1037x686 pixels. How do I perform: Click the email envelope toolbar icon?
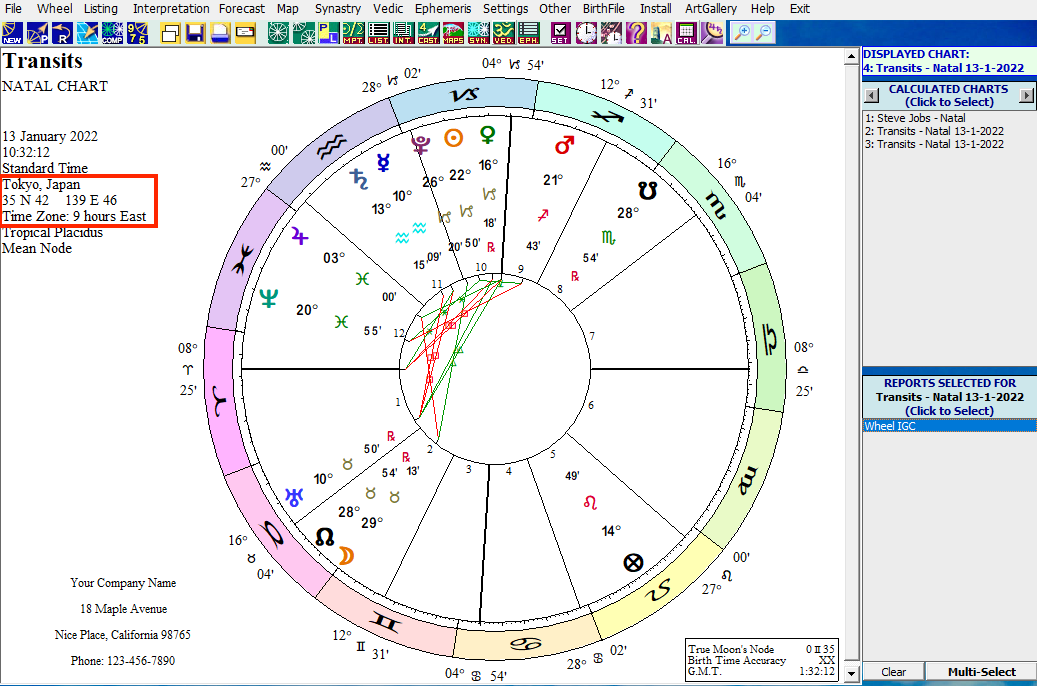(245, 33)
